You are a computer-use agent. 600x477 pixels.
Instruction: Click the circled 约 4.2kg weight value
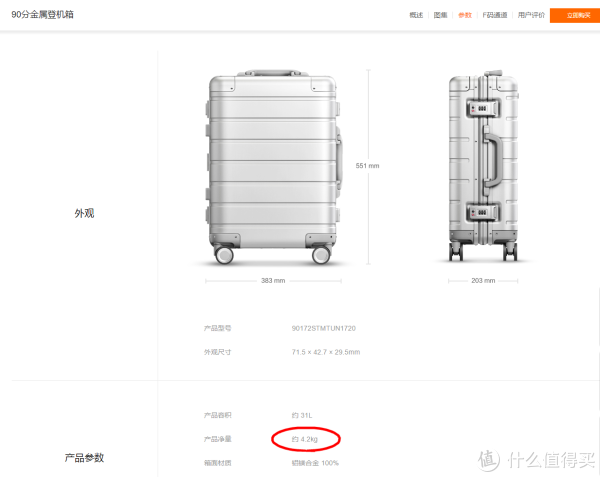tap(305, 439)
